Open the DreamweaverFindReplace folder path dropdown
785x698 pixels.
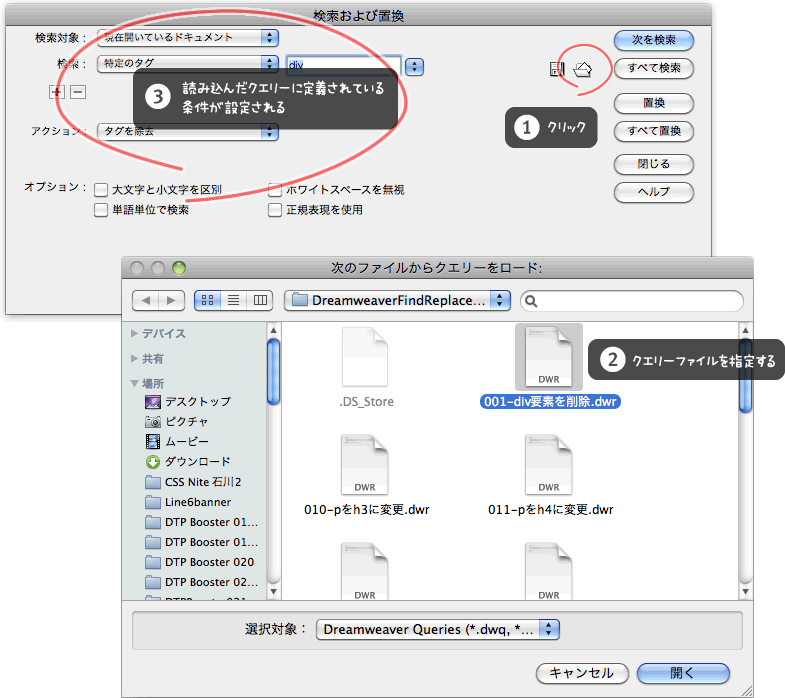tap(397, 300)
